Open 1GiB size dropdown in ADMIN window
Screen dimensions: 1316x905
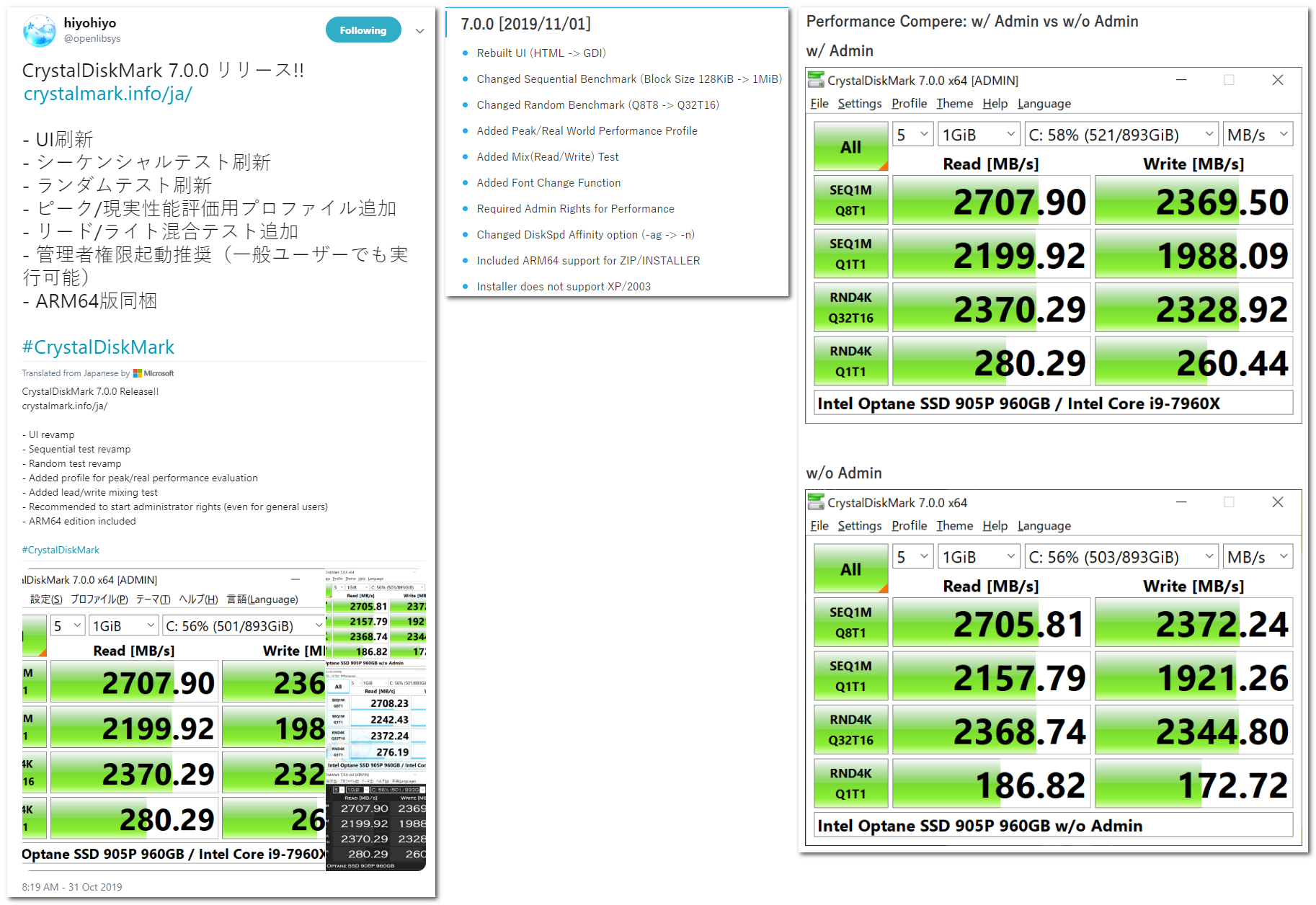coord(979,135)
